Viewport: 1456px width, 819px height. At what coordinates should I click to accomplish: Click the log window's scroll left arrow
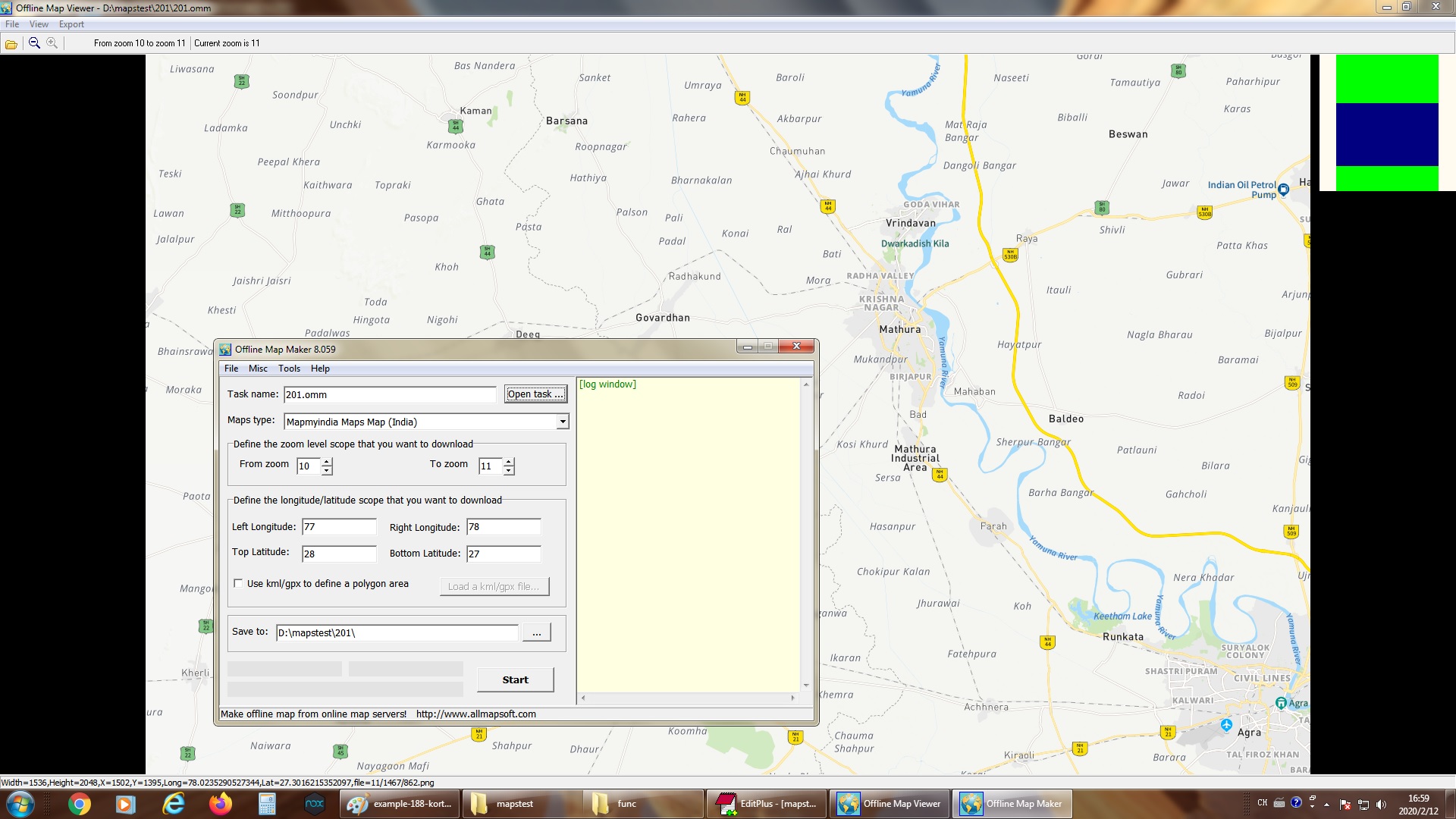[583, 698]
